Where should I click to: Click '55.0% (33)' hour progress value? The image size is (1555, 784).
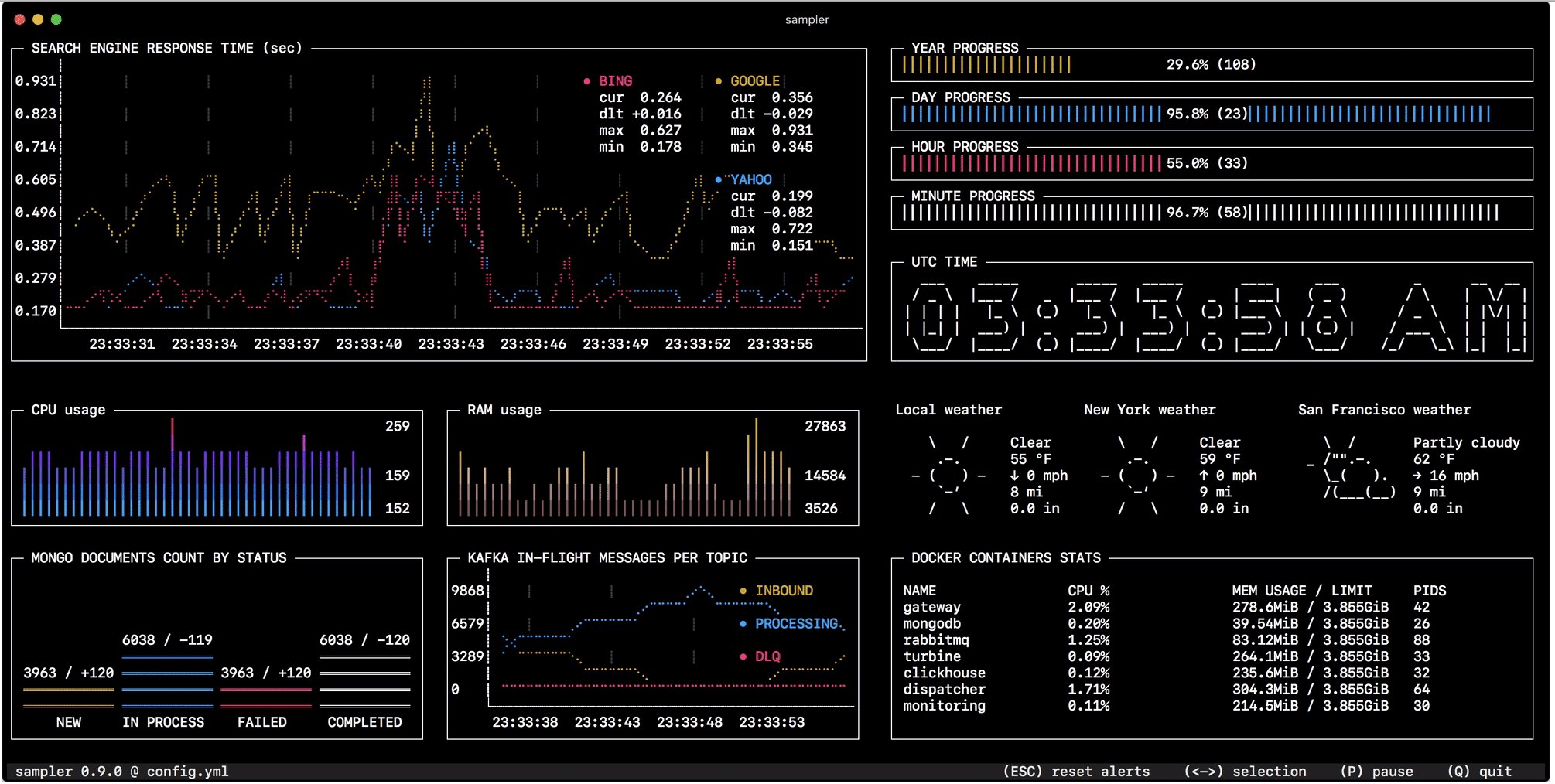[x=1207, y=163]
